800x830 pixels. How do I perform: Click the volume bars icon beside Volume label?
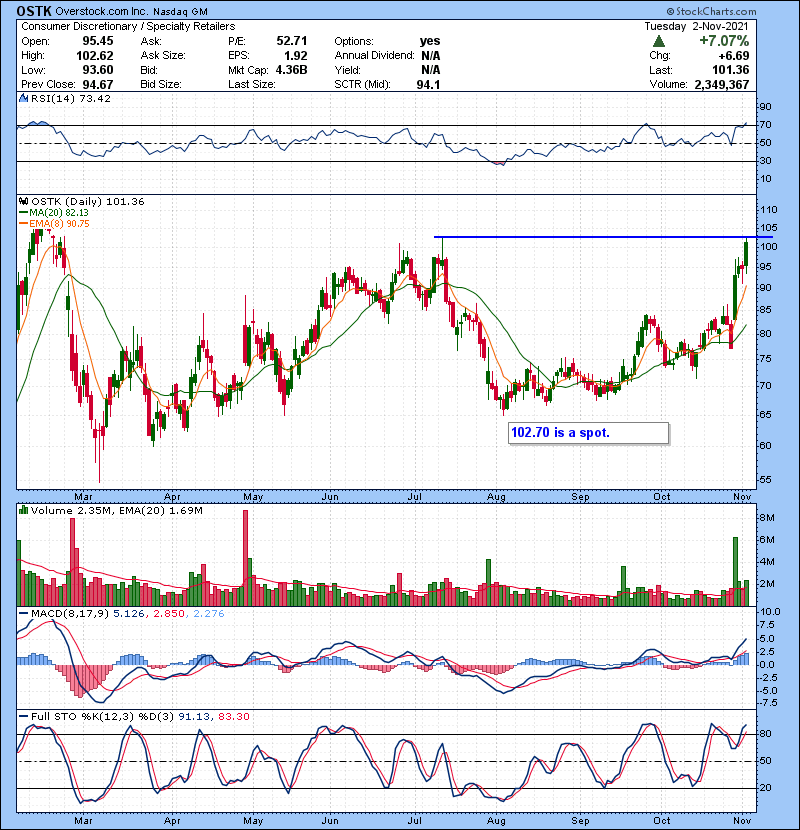[23, 510]
